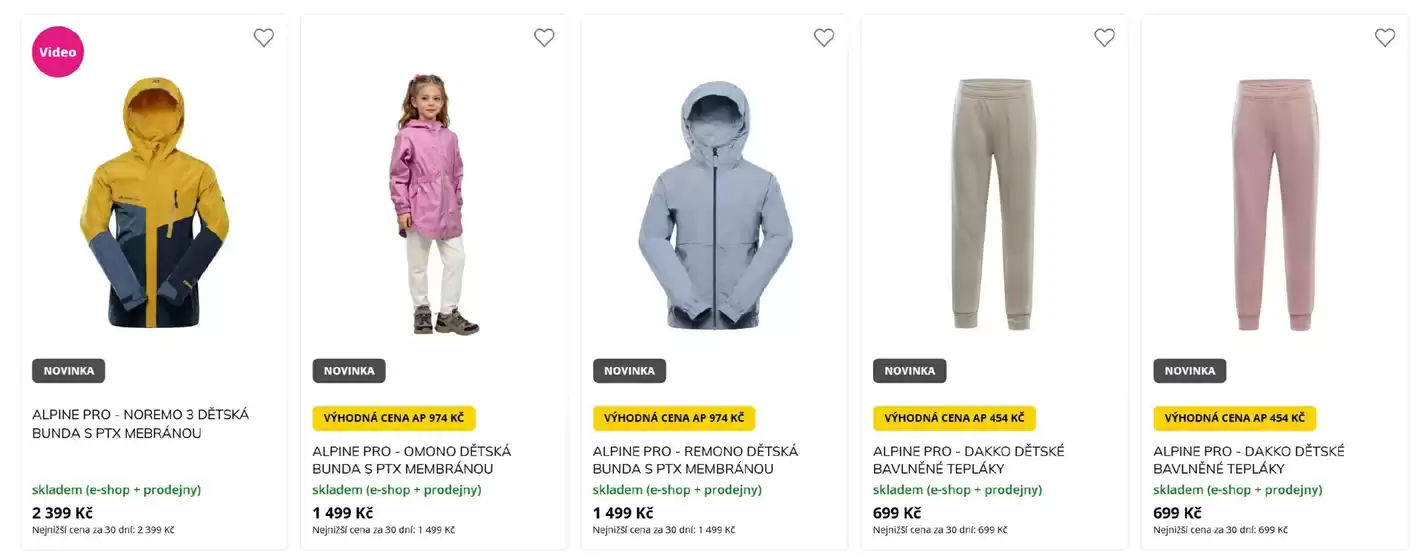This screenshot has width=1418, height=560.
Task: Open OMONO DĚTSKÁ BUNDA product link
Action: 412,460
